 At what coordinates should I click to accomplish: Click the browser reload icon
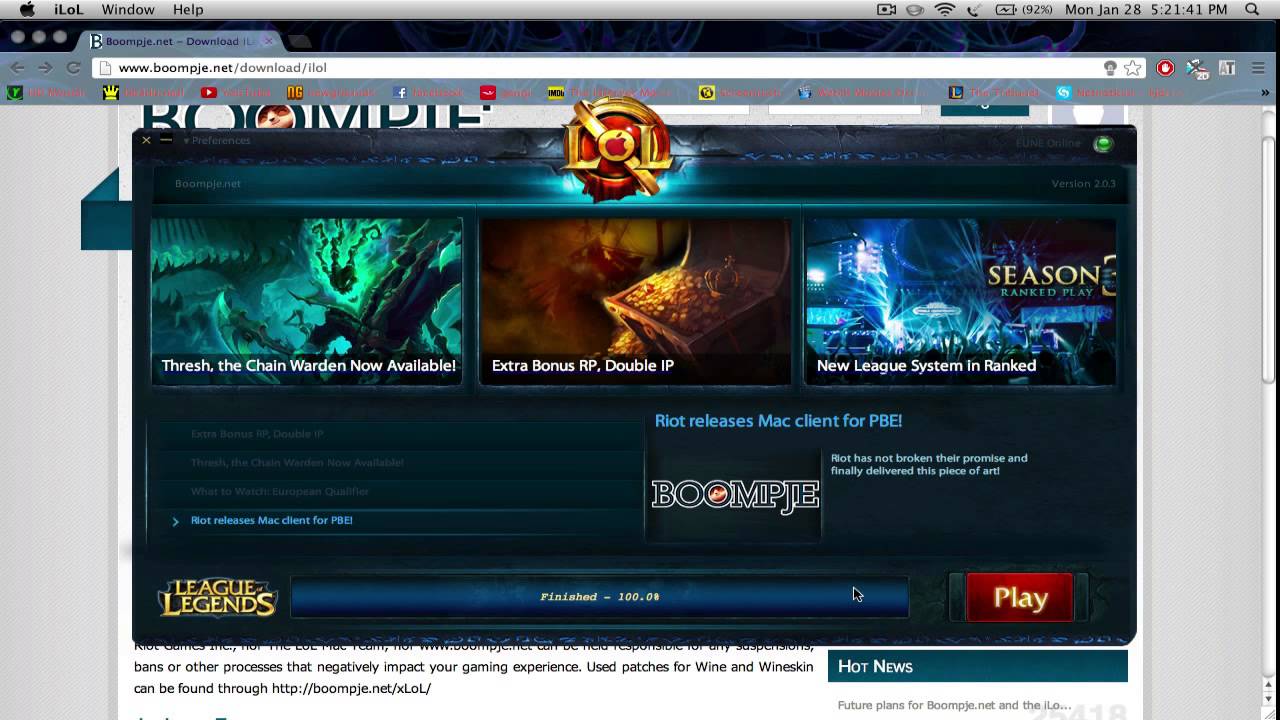(x=73, y=68)
